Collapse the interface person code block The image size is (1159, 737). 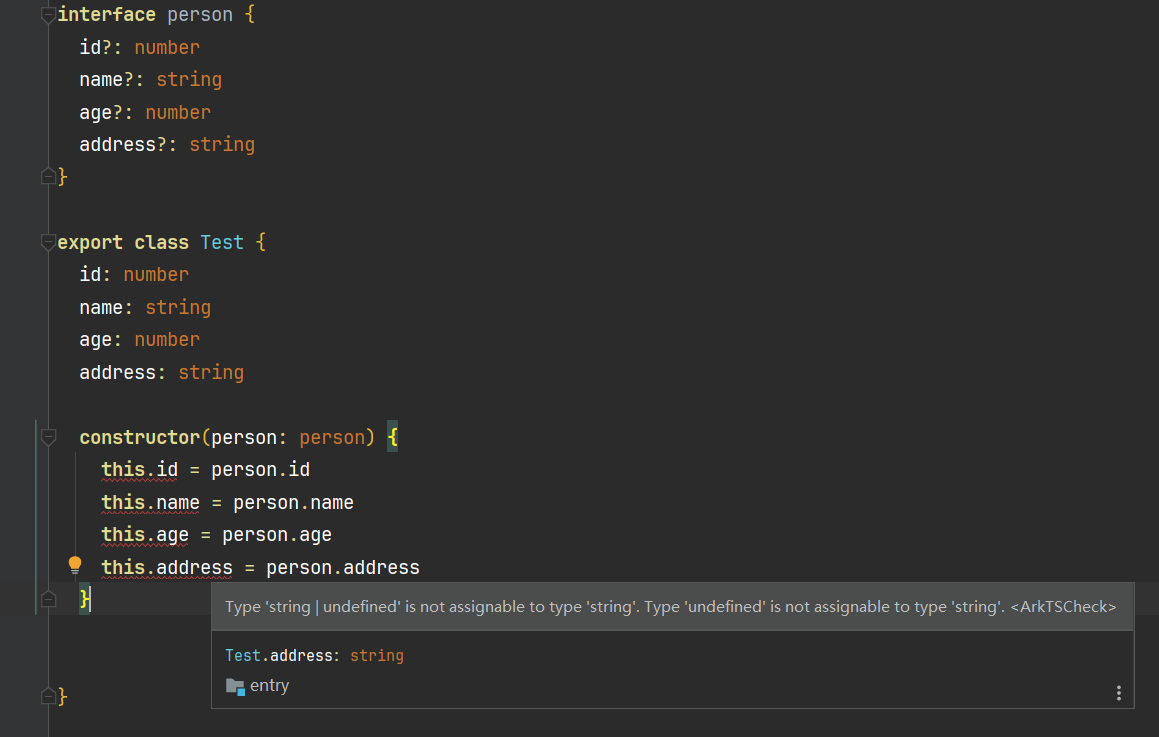[x=48, y=15]
